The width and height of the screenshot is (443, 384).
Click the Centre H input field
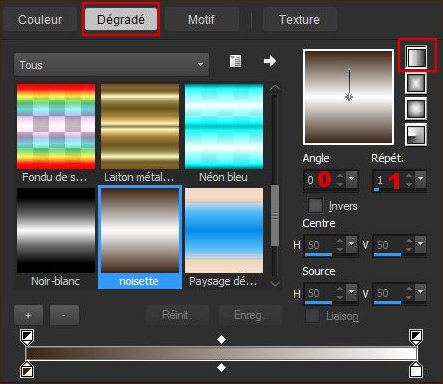point(319,245)
